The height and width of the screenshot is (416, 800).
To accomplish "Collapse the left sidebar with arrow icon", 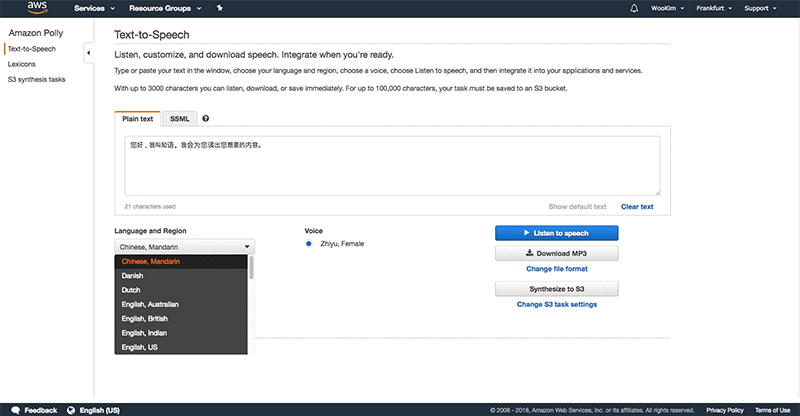I will click(88, 52).
